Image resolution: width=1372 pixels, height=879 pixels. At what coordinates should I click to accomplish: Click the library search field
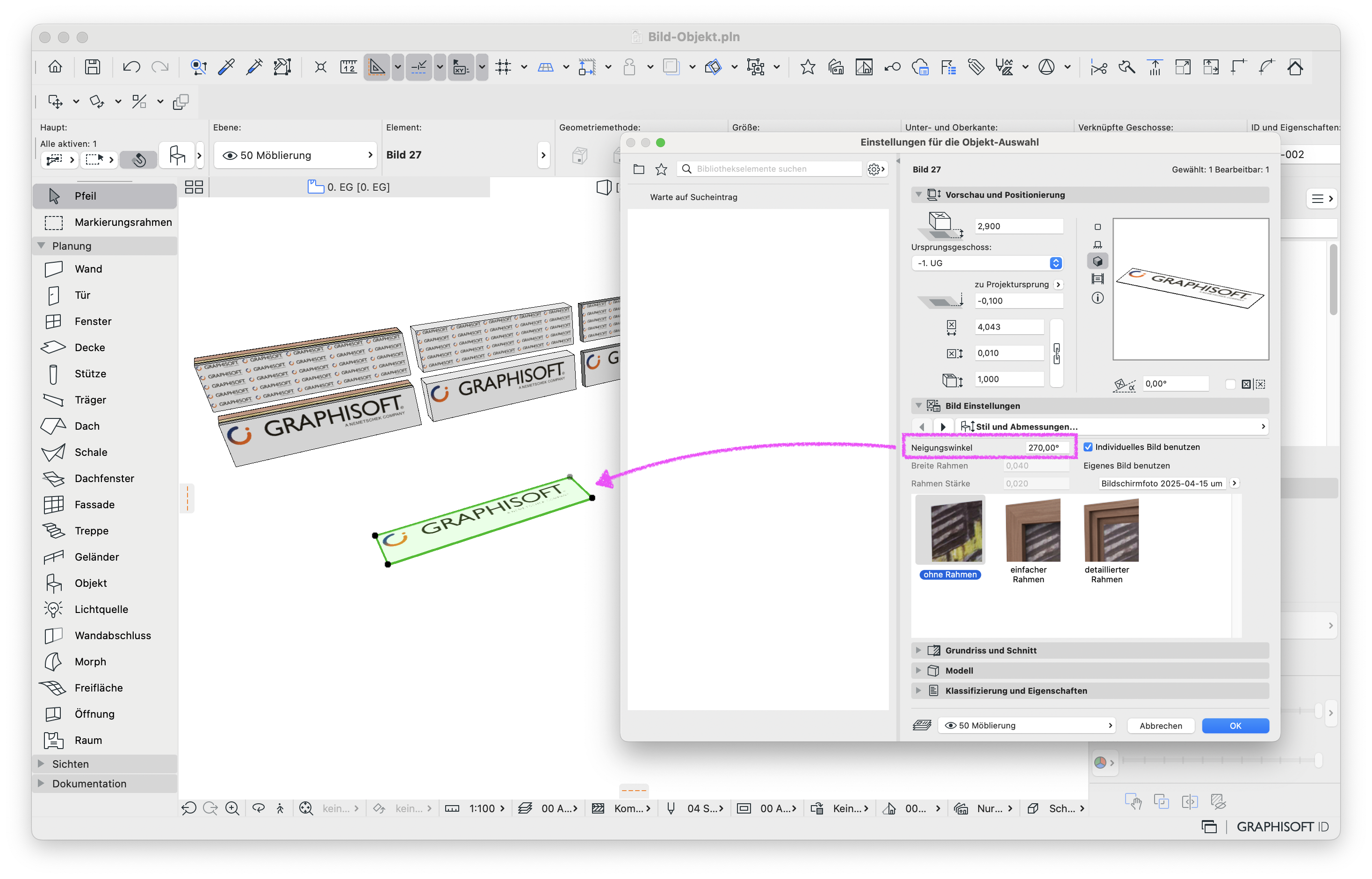click(770, 170)
